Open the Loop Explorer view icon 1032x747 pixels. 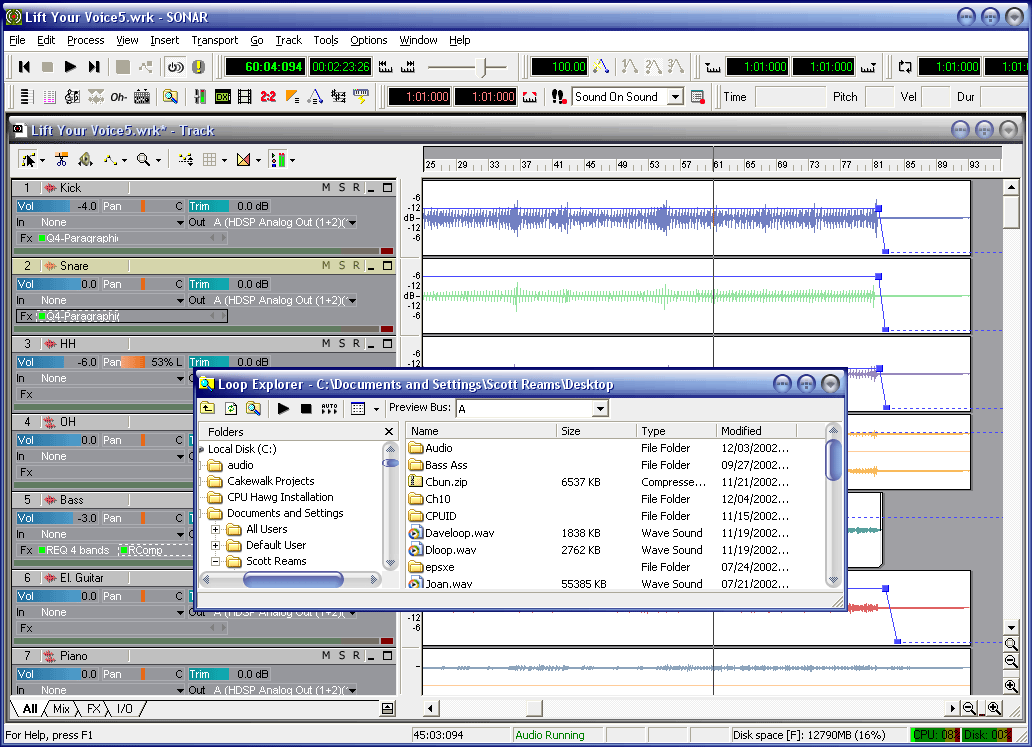170,97
